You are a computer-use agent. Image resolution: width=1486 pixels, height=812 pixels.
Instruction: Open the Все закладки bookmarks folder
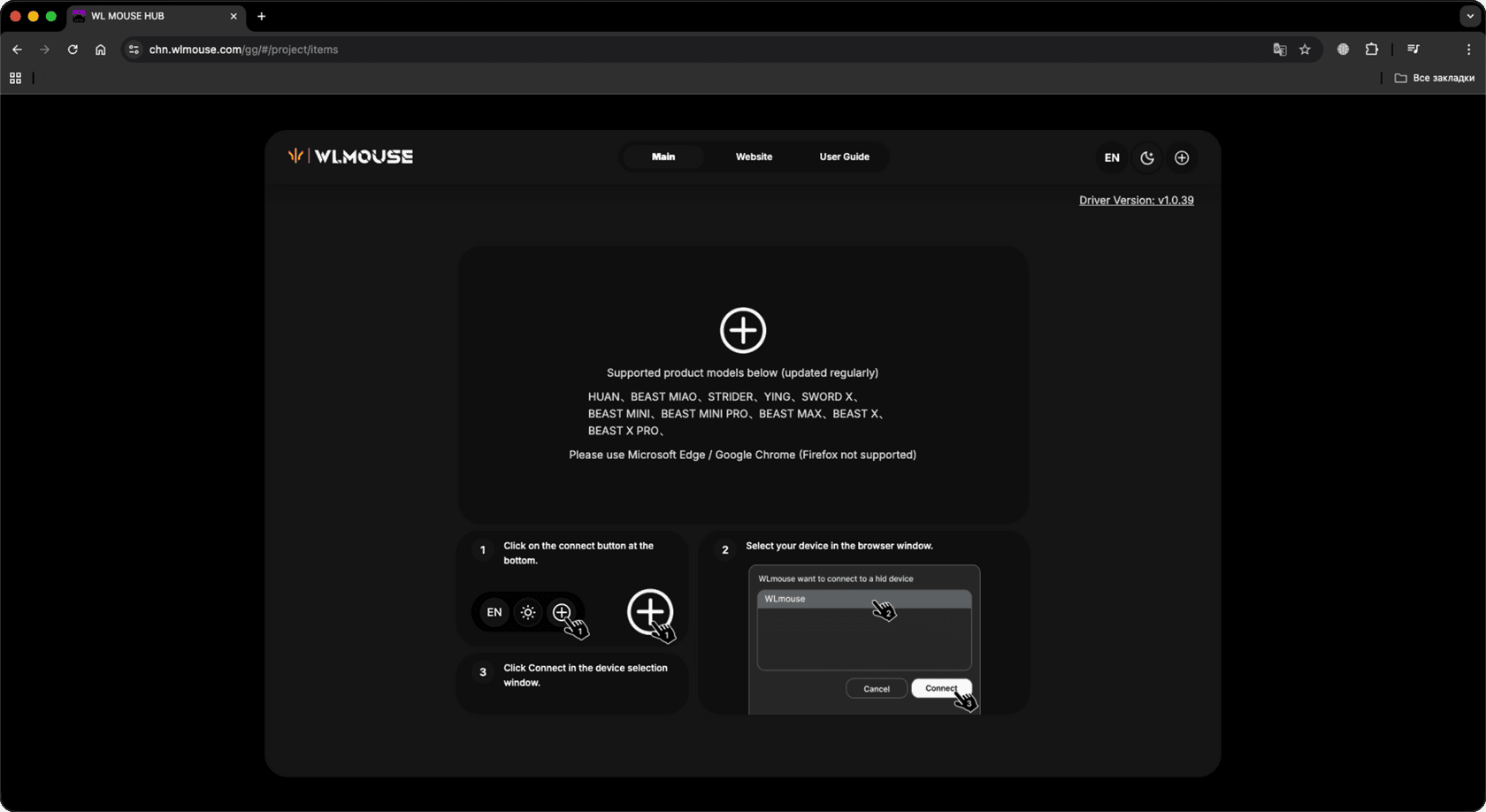pyautogui.click(x=1434, y=78)
